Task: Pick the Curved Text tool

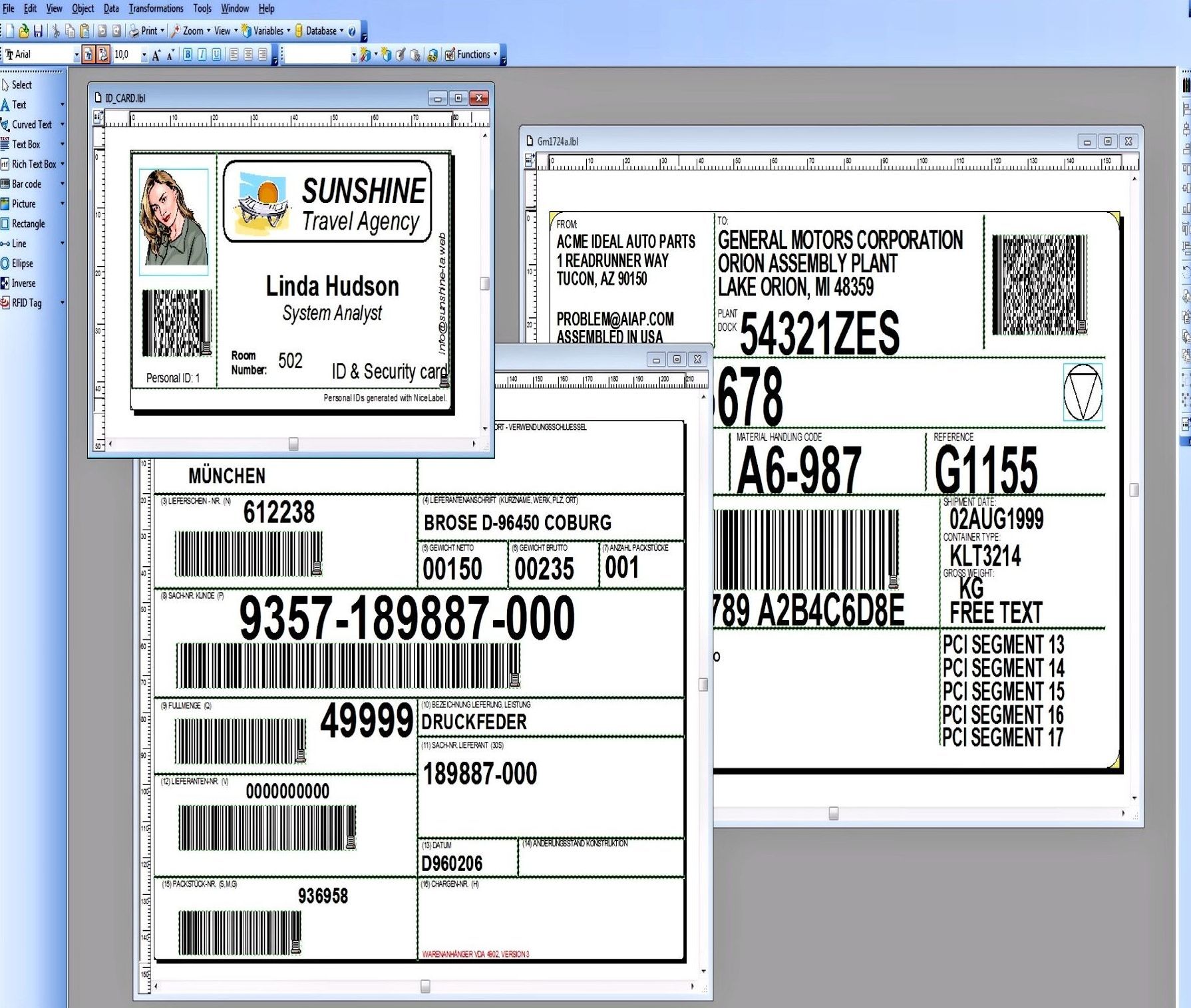Action: pos(31,124)
